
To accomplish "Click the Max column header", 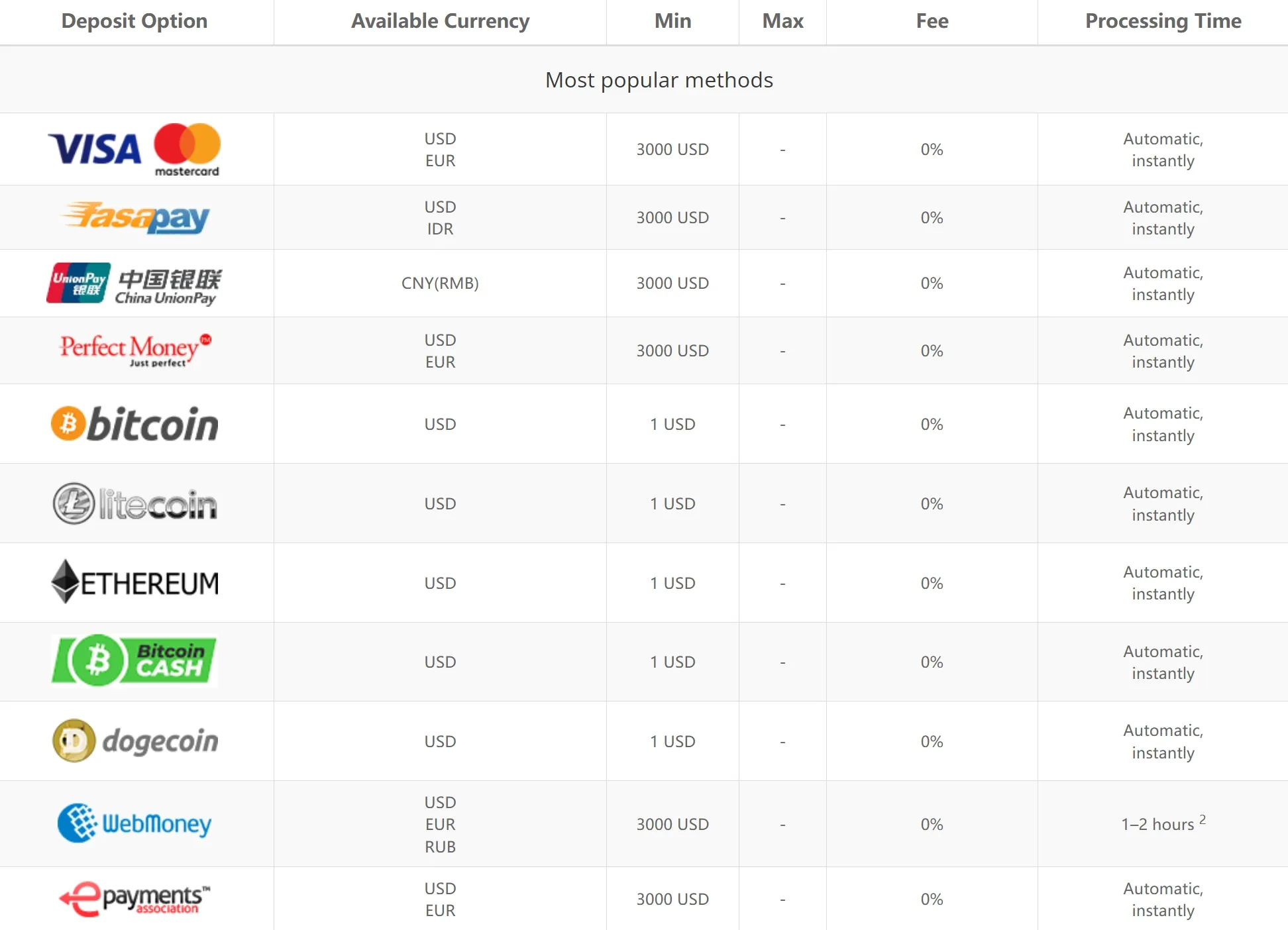I will point(783,21).
